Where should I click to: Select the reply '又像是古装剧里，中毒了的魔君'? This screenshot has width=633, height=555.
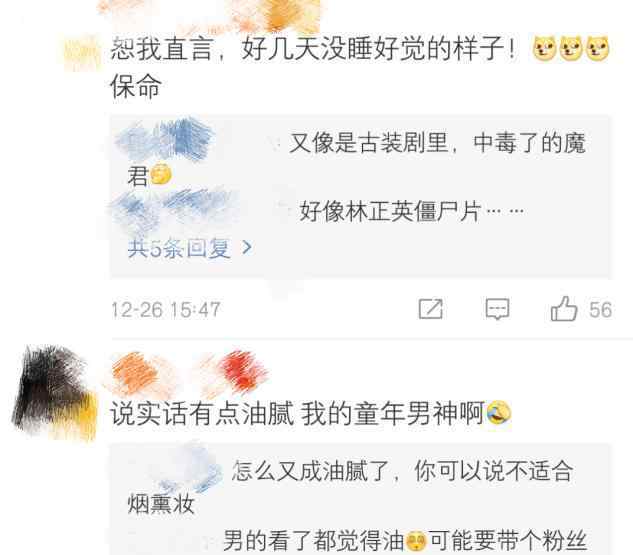click(357, 159)
